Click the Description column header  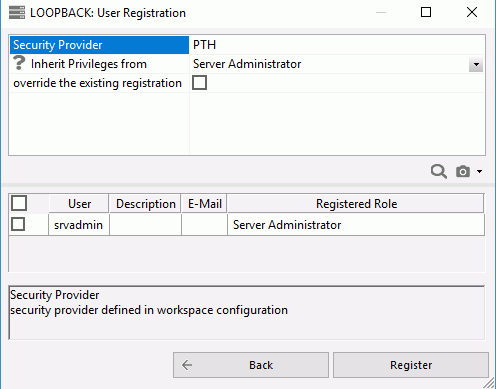coord(145,204)
